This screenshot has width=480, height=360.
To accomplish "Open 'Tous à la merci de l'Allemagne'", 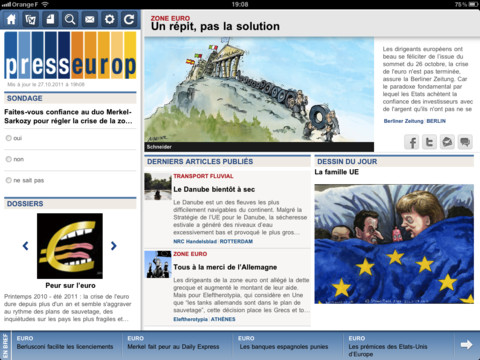I will pos(225,267).
